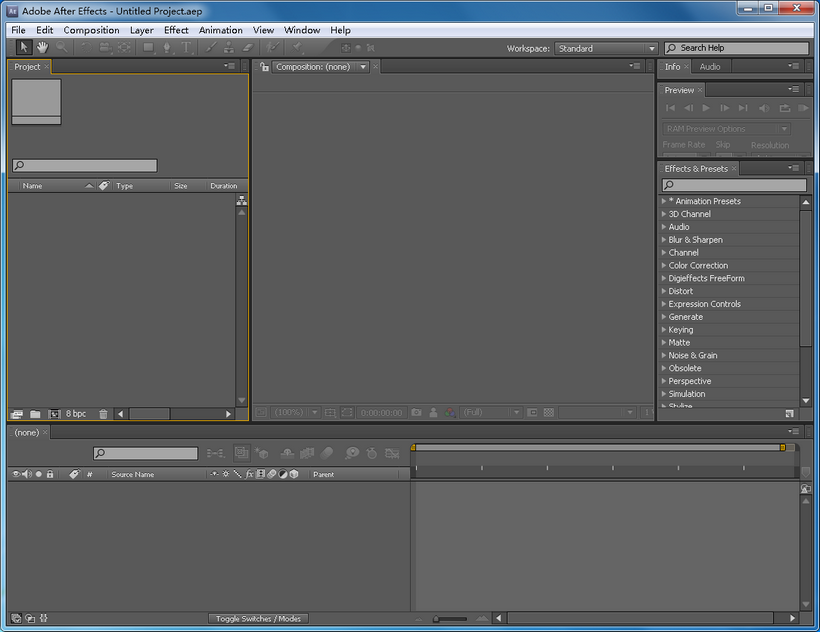
Task: Switch to the Audio tab
Action: [711, 66]
